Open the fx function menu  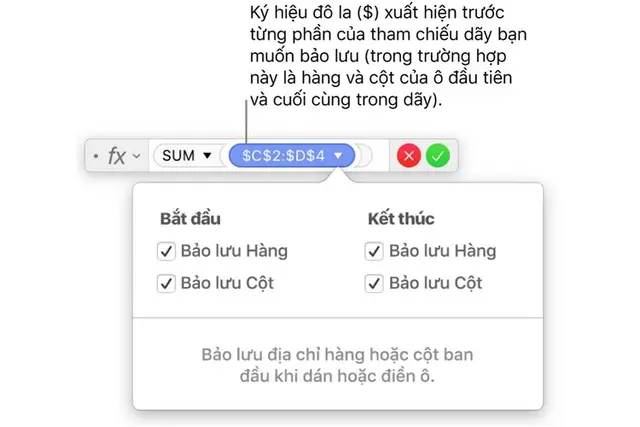[x=137, y=156]
